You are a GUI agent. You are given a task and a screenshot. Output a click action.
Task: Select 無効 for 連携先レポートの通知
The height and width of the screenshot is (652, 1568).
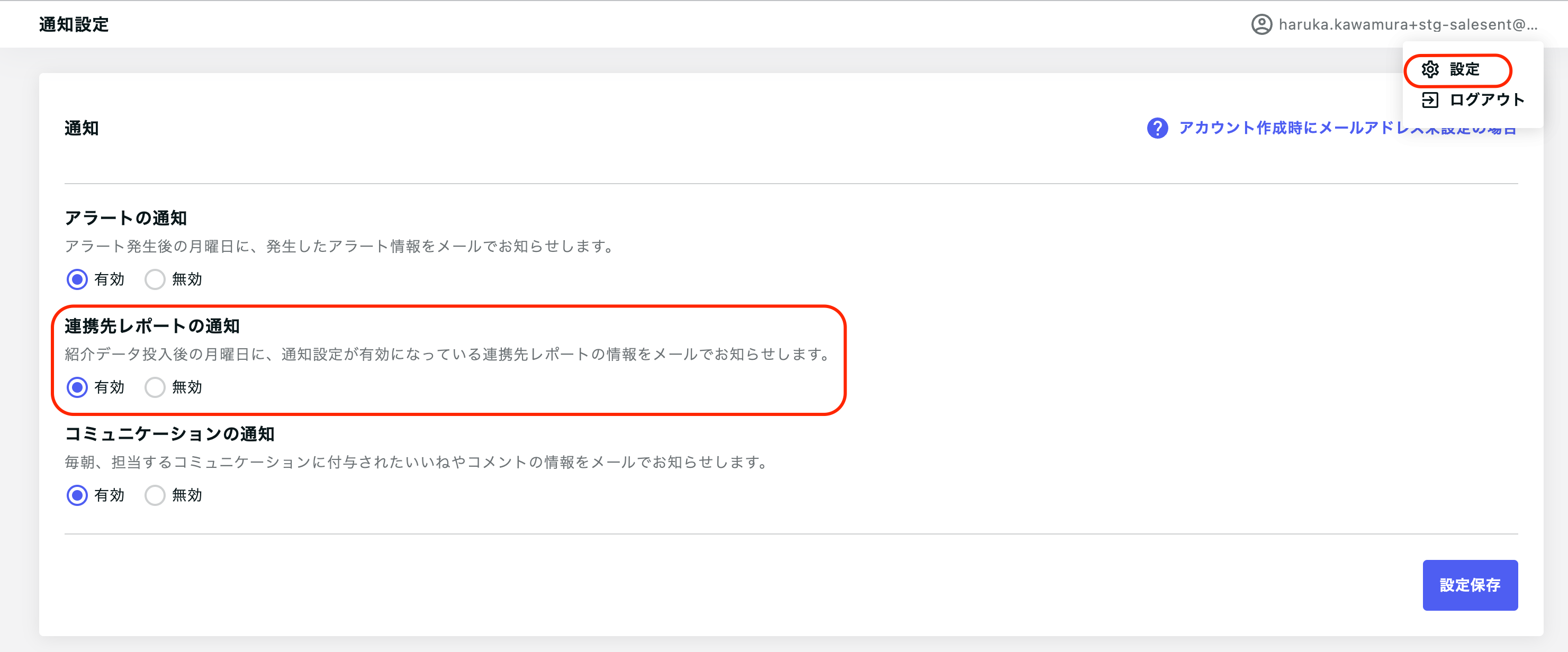coord(155,387)
